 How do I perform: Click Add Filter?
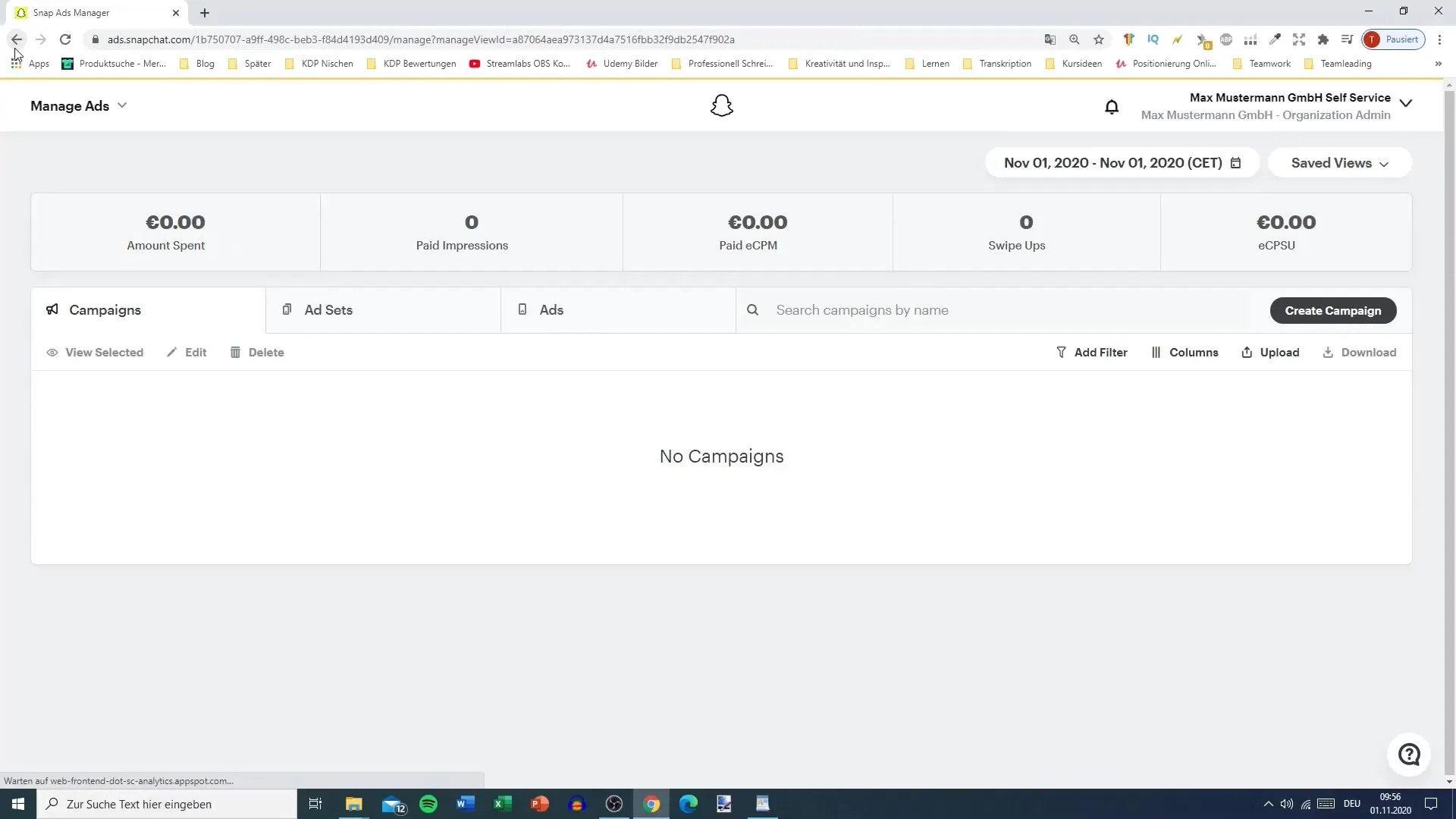[1092, 353]
